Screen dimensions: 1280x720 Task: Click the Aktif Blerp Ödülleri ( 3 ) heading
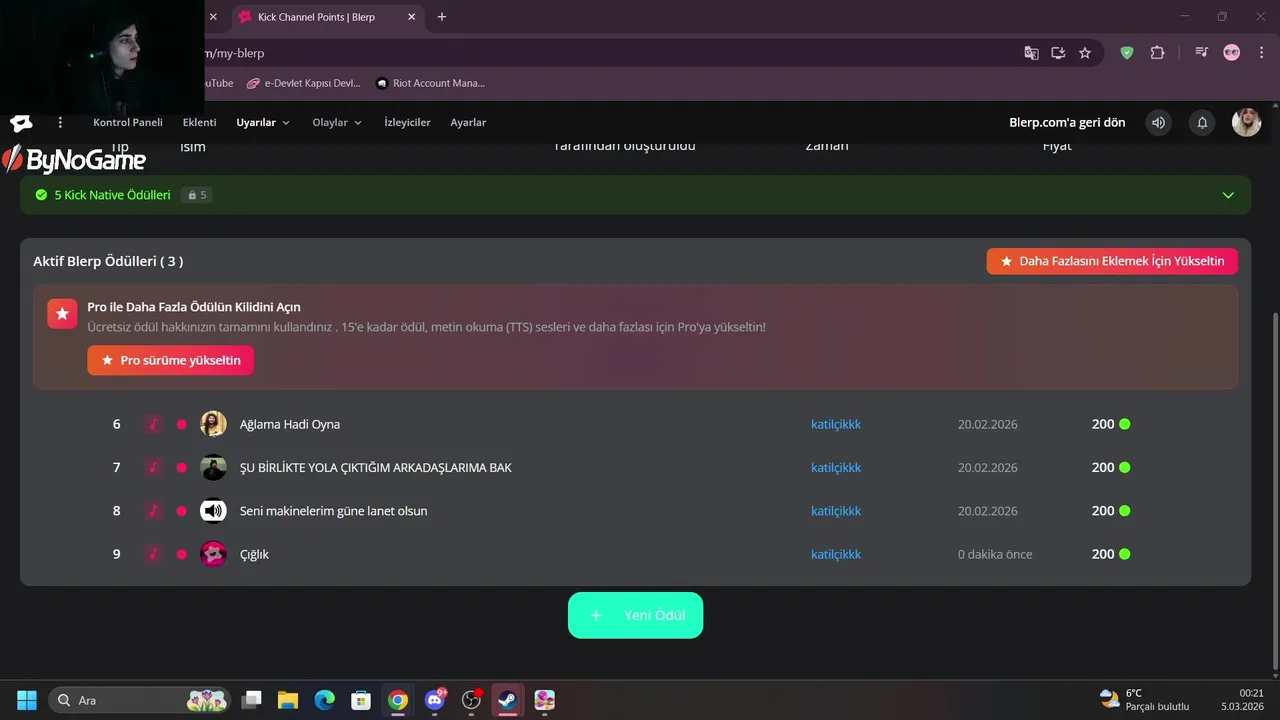tap(108, 261)
